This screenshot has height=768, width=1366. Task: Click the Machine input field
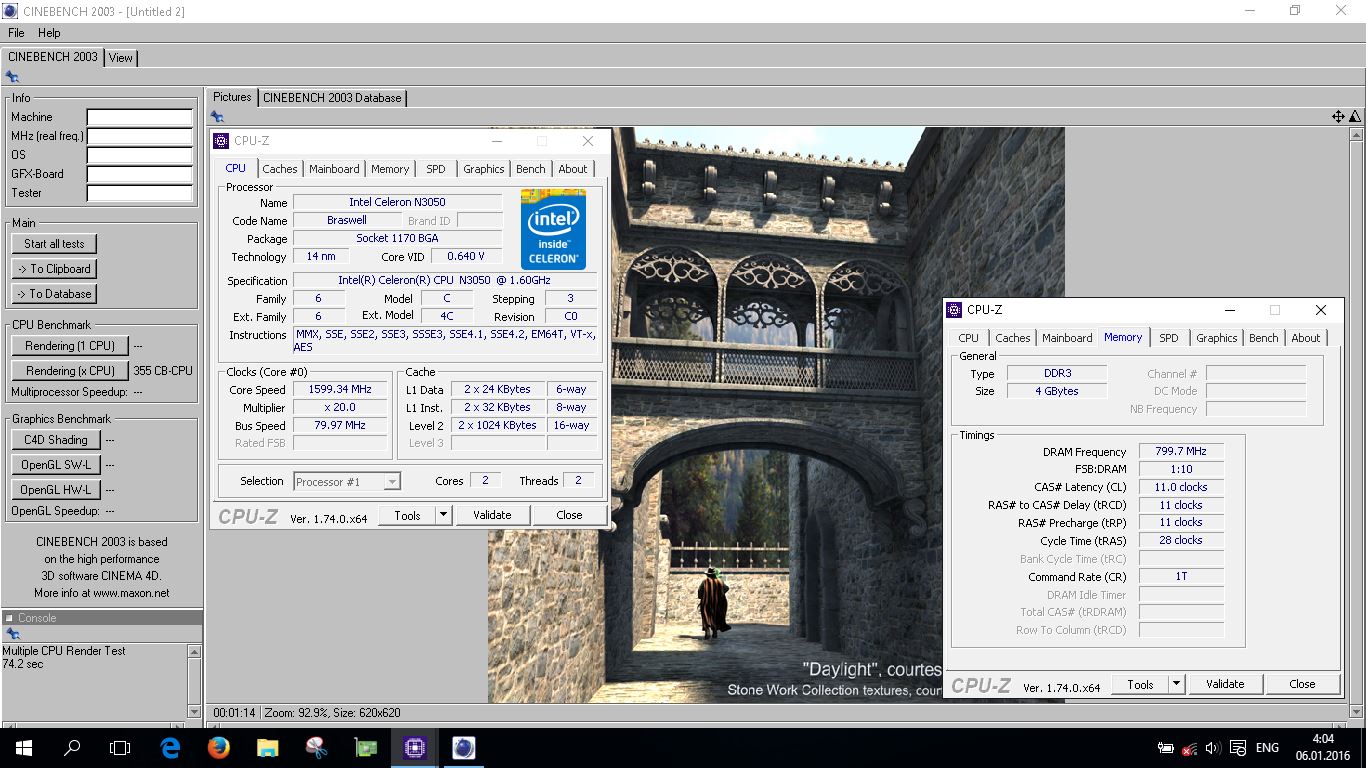coord(139,118)
